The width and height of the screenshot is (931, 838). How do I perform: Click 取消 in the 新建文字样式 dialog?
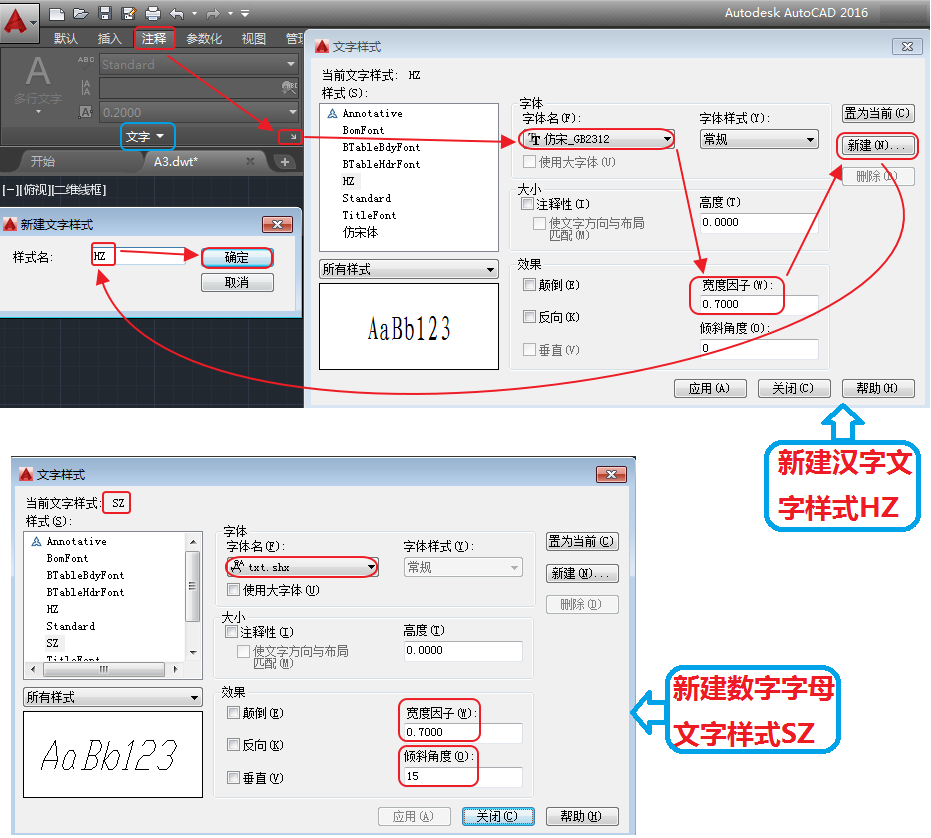point(237,282)
